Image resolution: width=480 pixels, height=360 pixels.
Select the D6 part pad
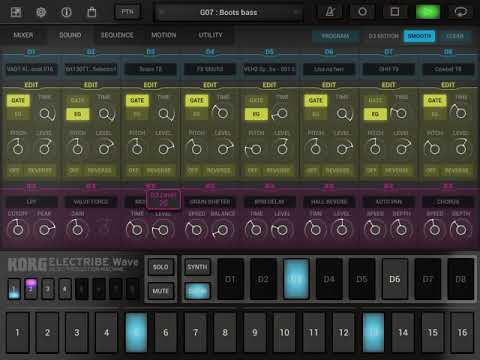click(395, 279)
